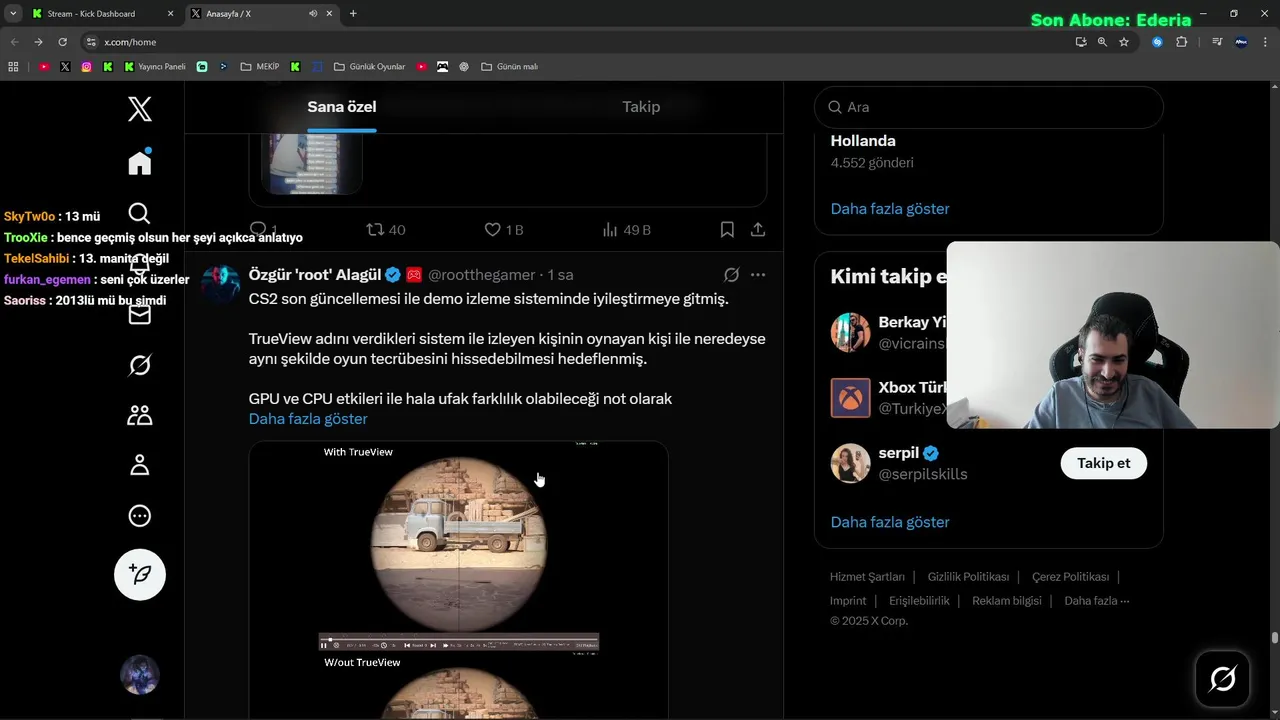Image resolution: width=1280 pixels, height=720 pixels.
Task: Open the Gizlilik Politikası footer link
Action: (x=968, y=577)
